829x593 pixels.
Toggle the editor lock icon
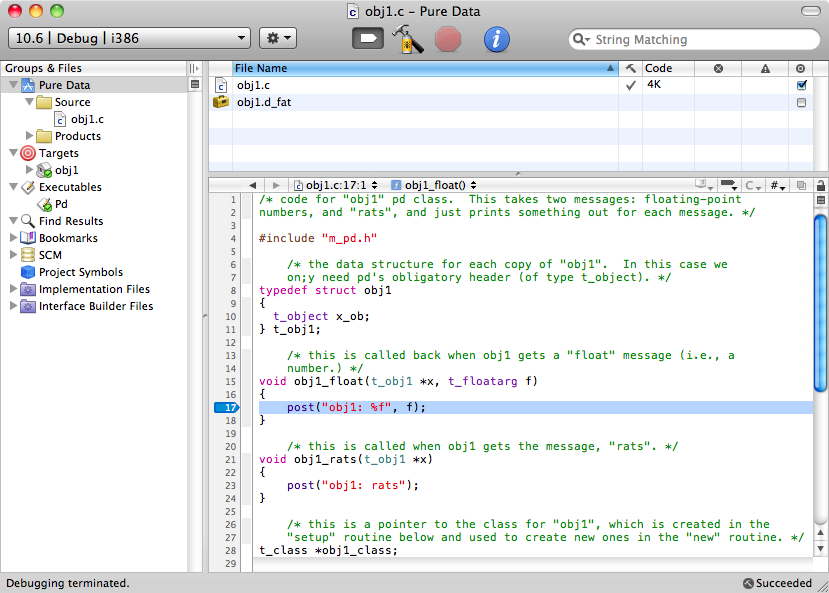click(821, 186)
